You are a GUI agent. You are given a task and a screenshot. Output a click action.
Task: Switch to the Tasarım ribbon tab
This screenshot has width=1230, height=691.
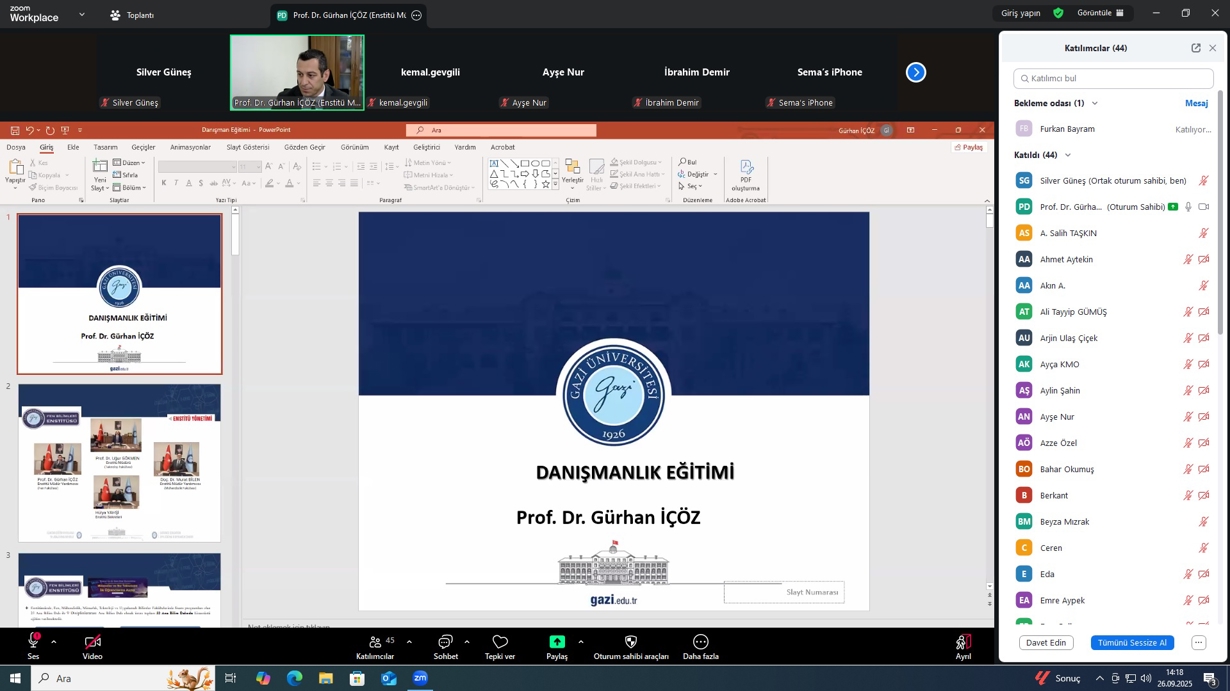pos(105,147)
